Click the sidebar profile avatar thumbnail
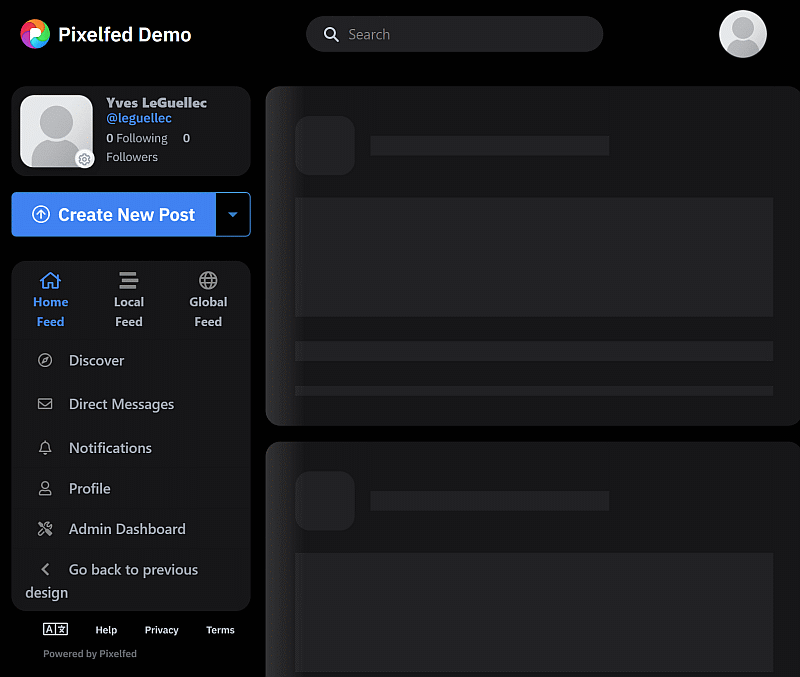 click(56, 131)
